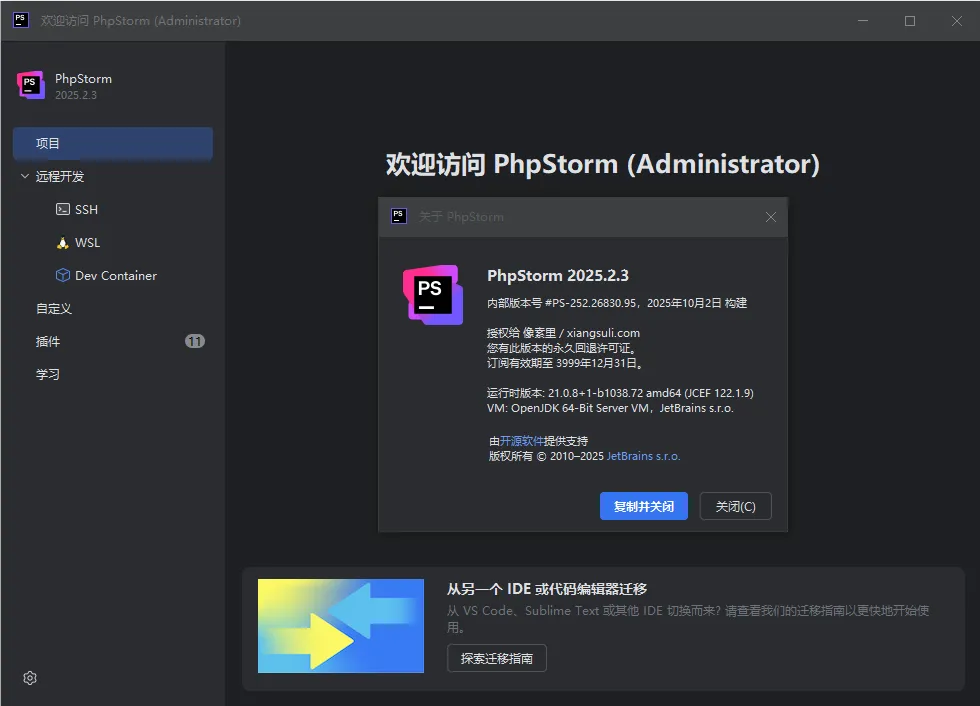This screenshot has width=980, height=706.
Task: Click the PhpStorm logo in the sidebar
Action: click(31, 86)
